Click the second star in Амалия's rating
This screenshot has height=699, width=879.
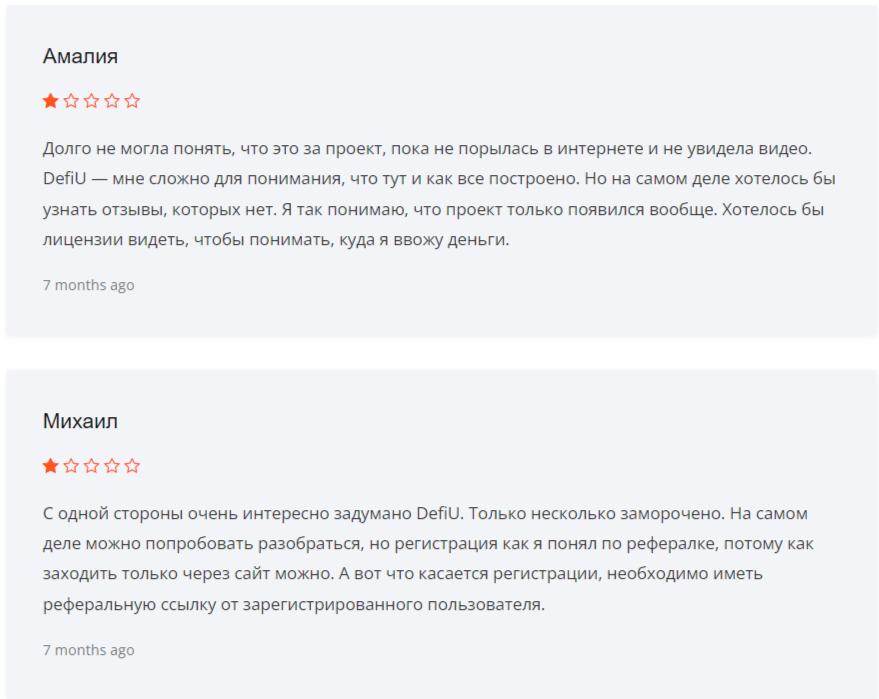tap(71, 101)
